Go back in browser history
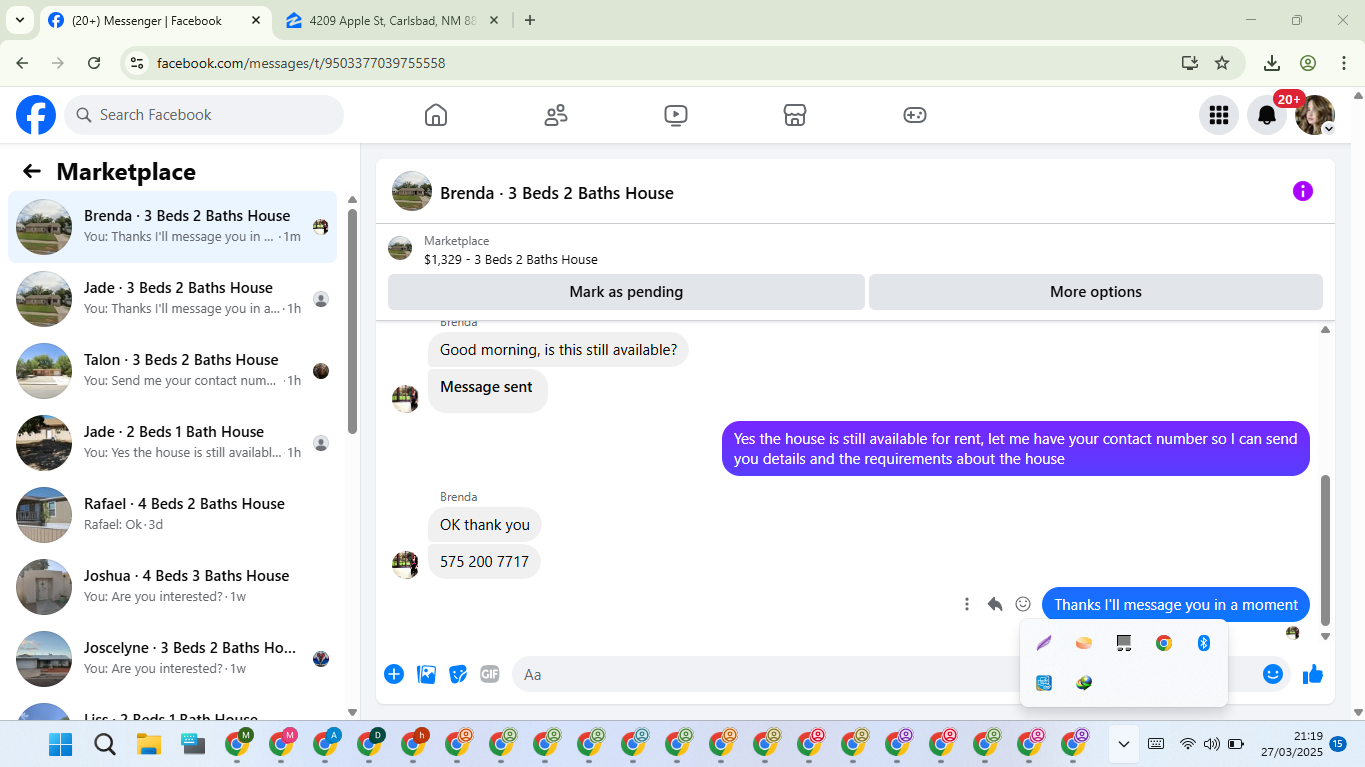This screenshot has width=1365, height=767. 22,63
